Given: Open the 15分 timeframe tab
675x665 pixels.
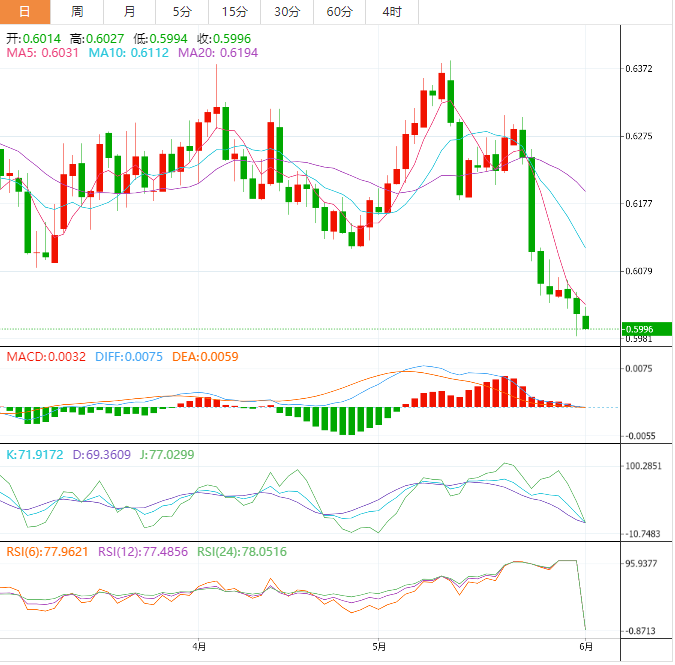Looking at the screenshot, I should point(234,12).
